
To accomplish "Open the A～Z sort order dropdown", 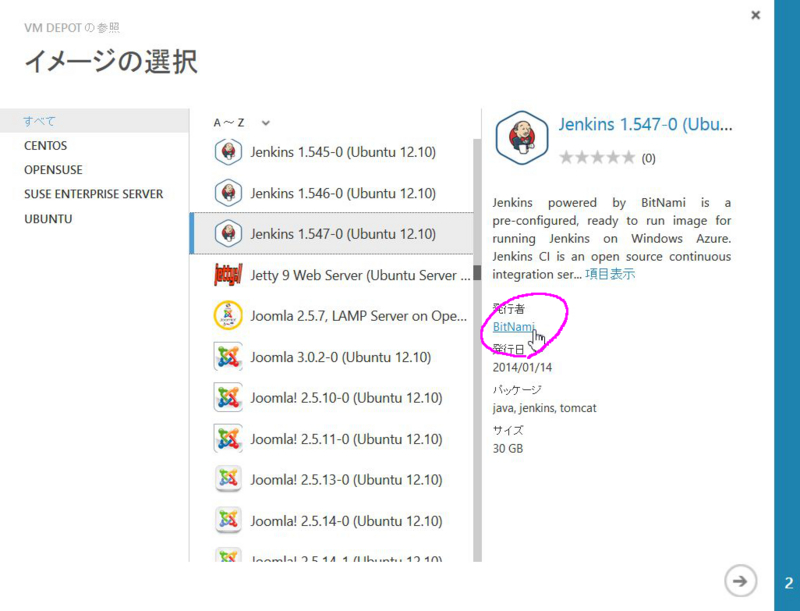I will click(241, 123).
